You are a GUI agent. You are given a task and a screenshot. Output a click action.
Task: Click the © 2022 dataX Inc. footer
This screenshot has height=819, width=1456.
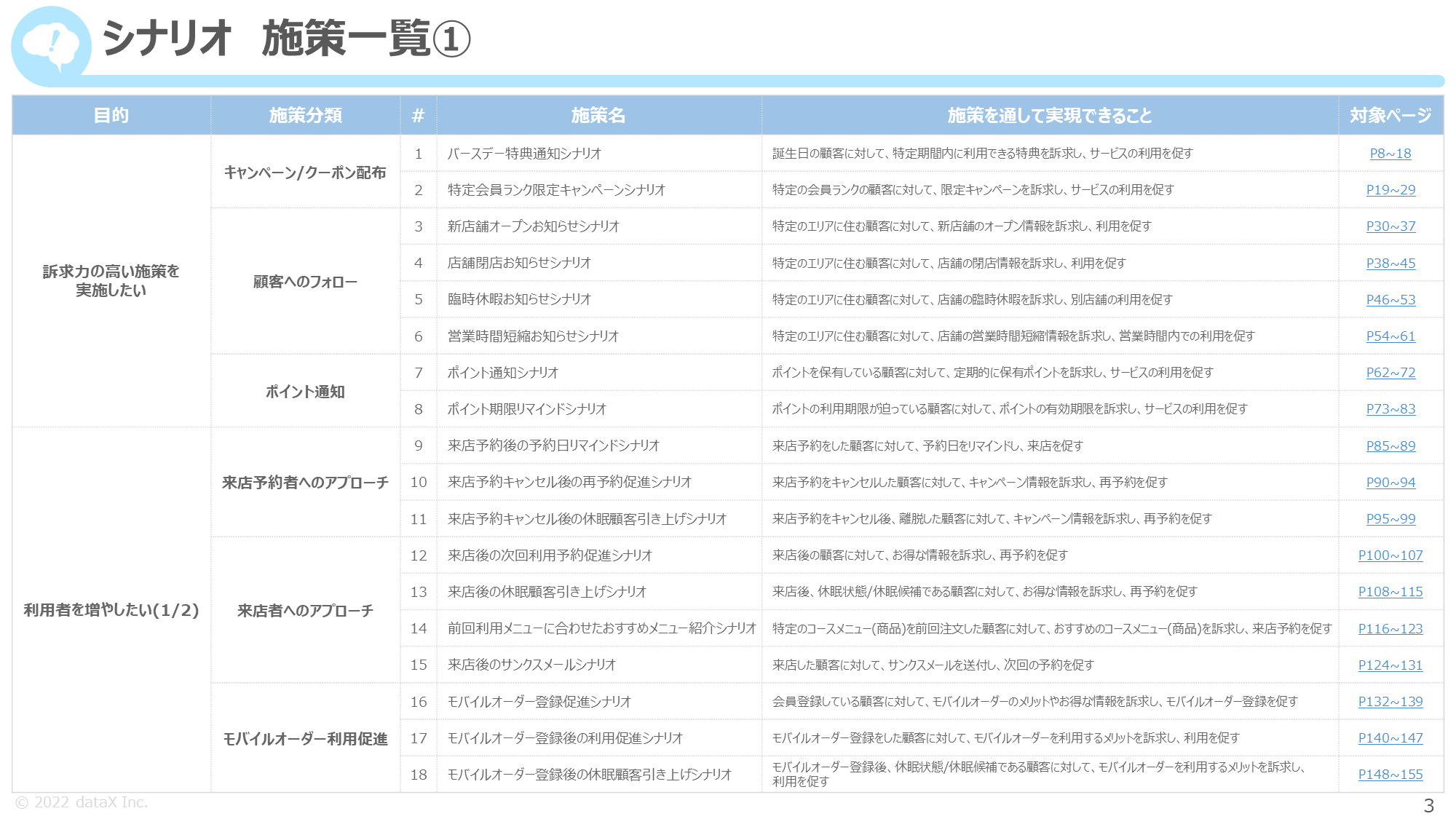[82, 802]
